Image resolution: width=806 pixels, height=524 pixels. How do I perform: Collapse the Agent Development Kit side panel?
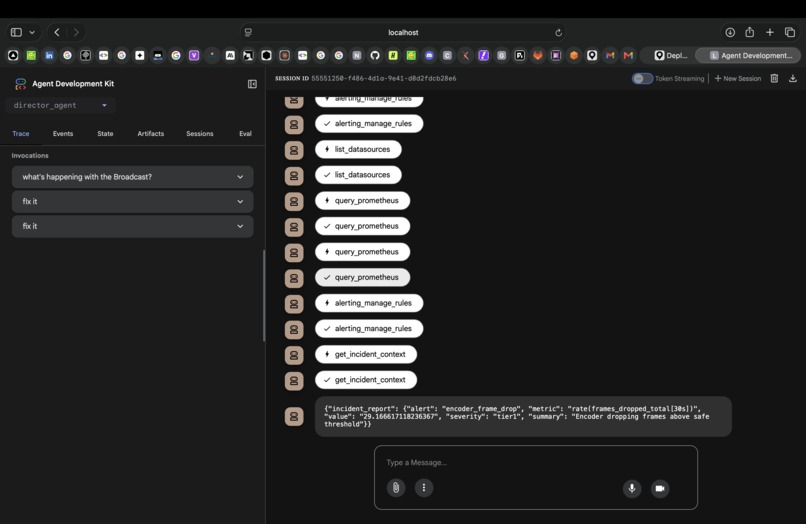252,84
